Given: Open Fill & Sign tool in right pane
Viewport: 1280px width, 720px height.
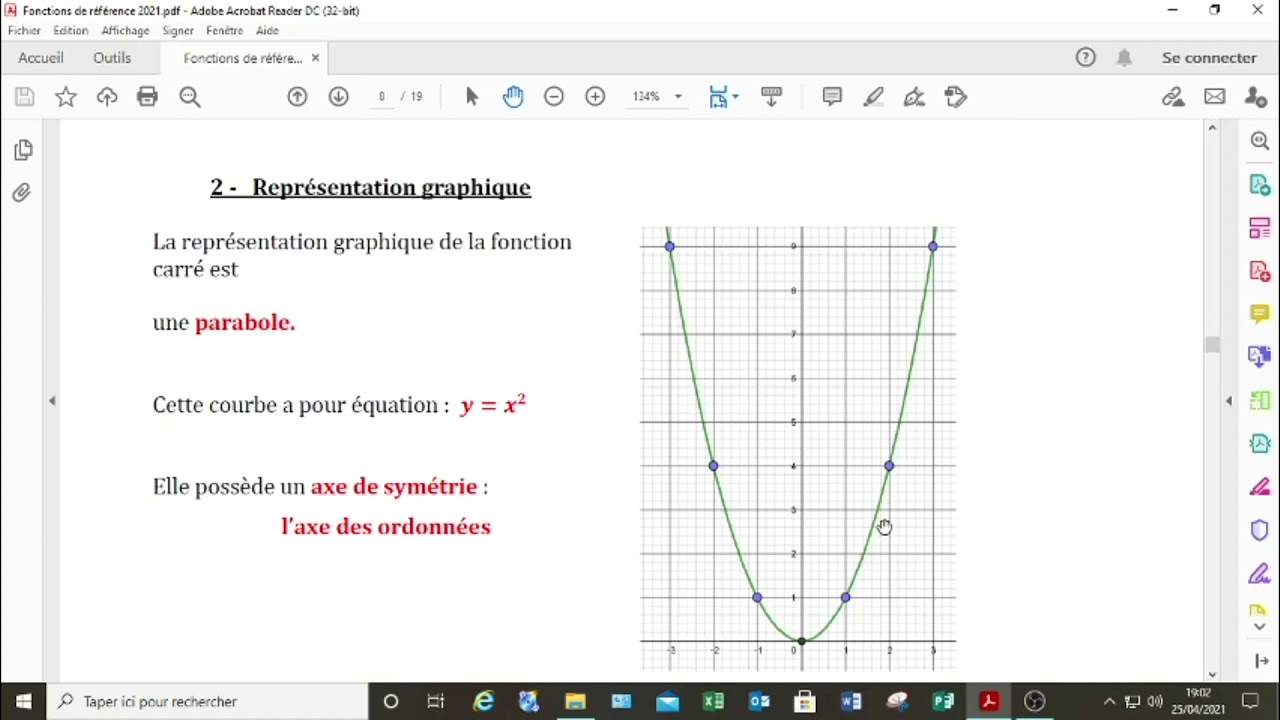Looking at the screenshot, I should (1260, 487).
